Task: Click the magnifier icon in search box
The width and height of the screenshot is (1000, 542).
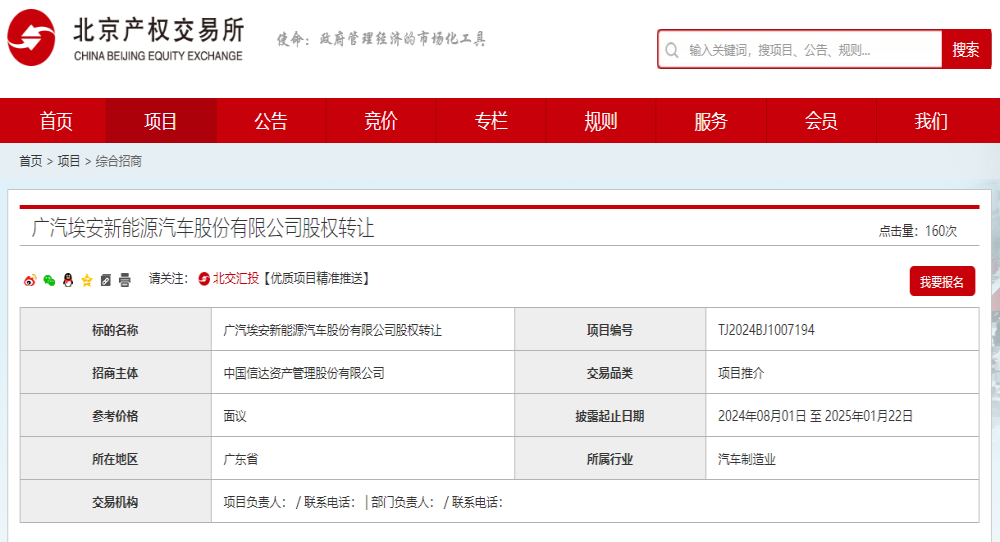Action: (672, 50)
